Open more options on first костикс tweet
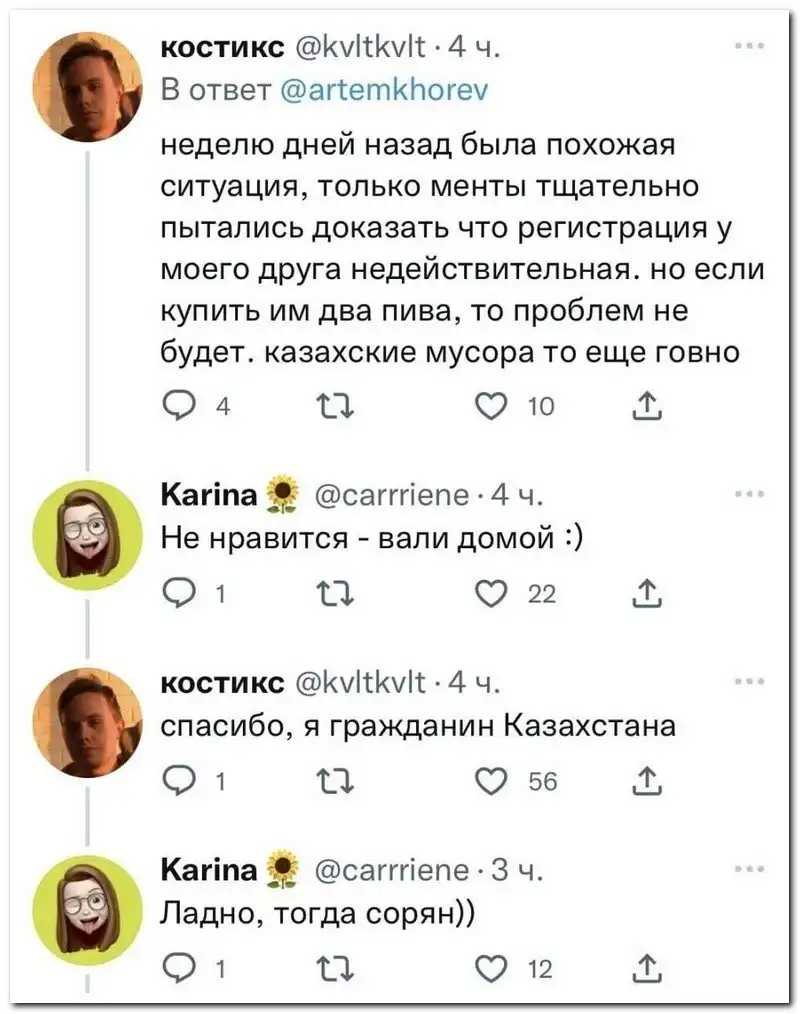 click(x=746, y=47)
